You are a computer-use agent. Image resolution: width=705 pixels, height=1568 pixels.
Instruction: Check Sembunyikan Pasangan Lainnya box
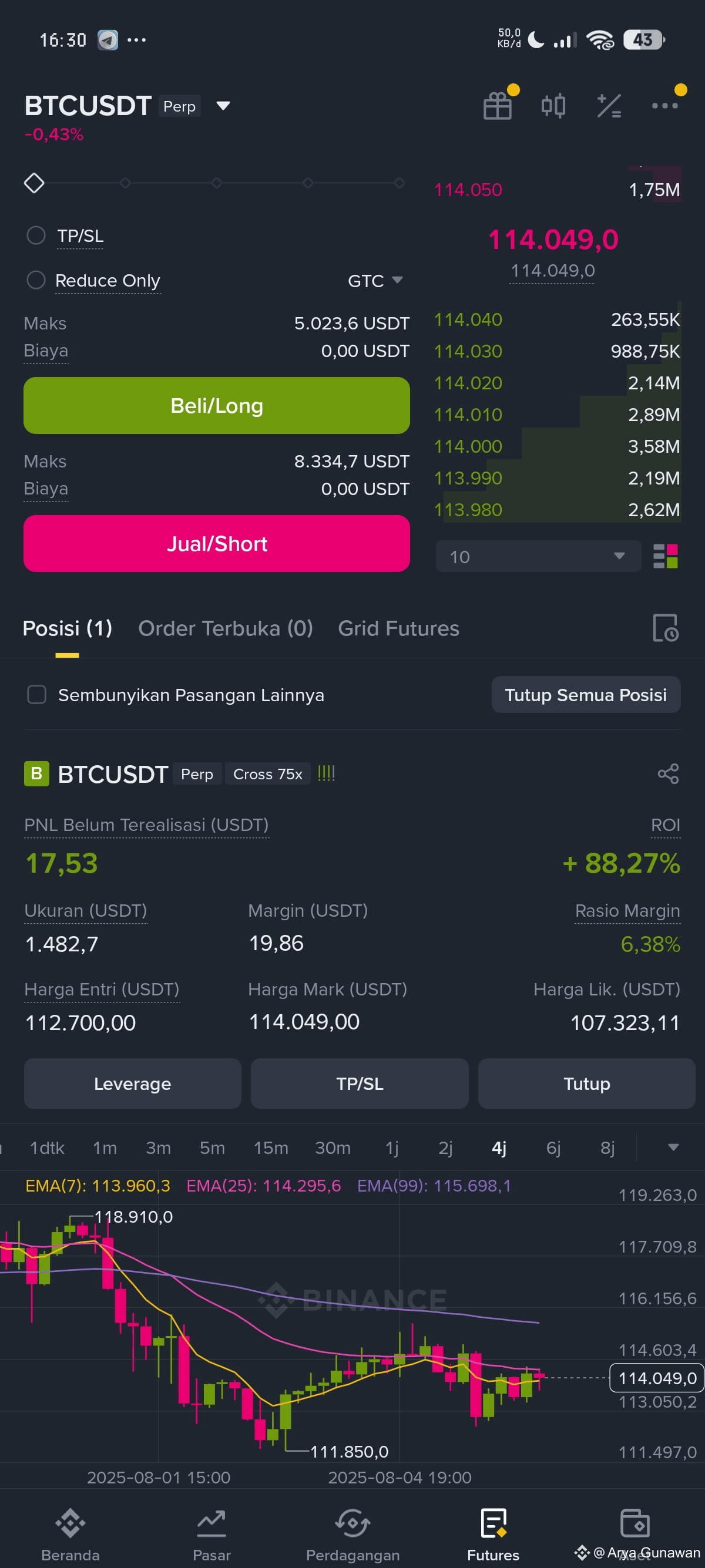point(36,695)
